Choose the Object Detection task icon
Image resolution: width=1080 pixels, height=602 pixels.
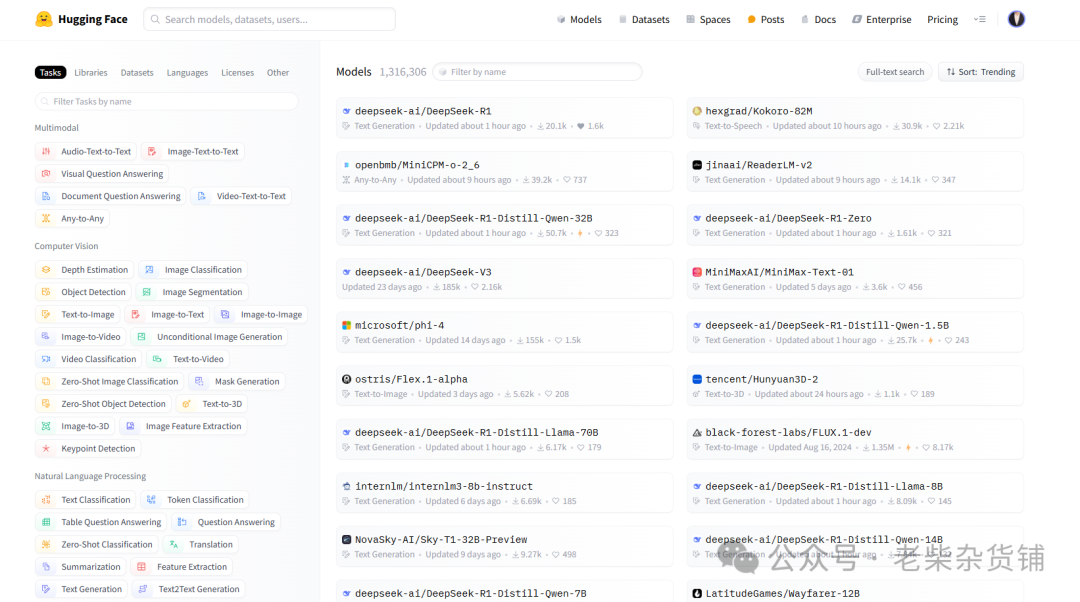click(x=46, y=292)
